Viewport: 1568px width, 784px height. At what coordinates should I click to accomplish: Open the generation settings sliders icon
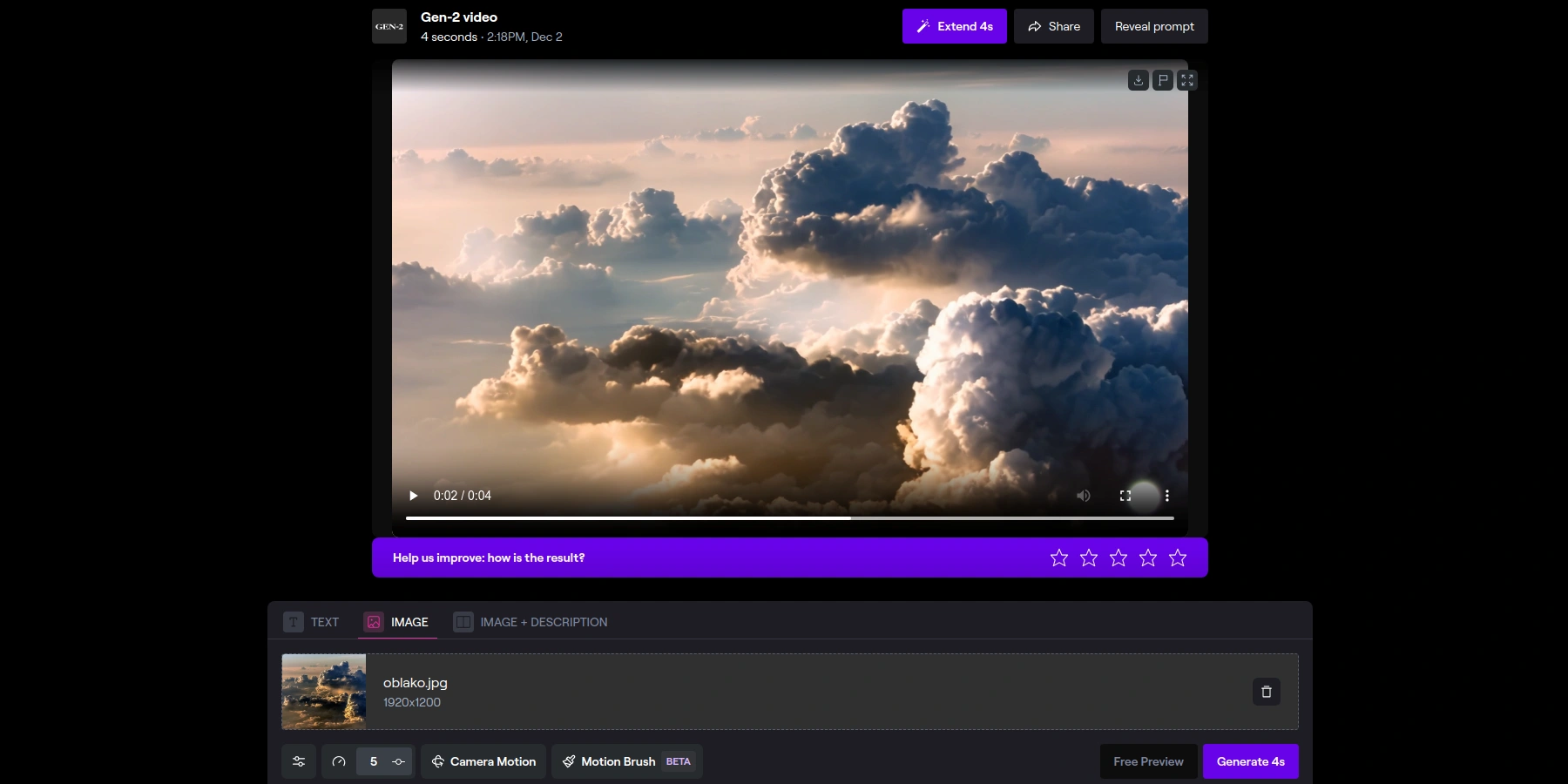(299, 761)
